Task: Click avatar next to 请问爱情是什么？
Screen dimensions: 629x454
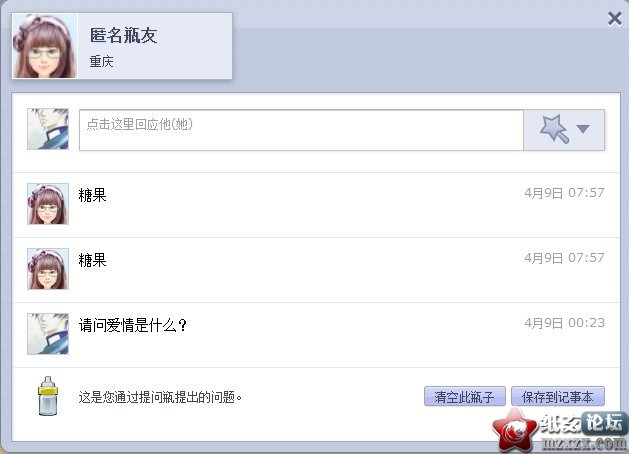Action: [48, 334]
